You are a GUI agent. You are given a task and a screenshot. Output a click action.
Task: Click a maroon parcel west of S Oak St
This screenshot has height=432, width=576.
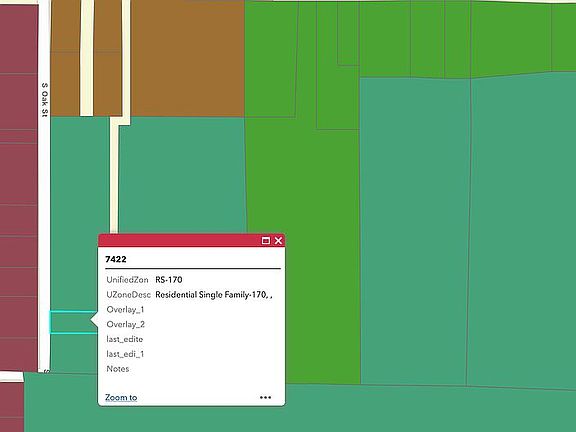[x=18, y=173]
